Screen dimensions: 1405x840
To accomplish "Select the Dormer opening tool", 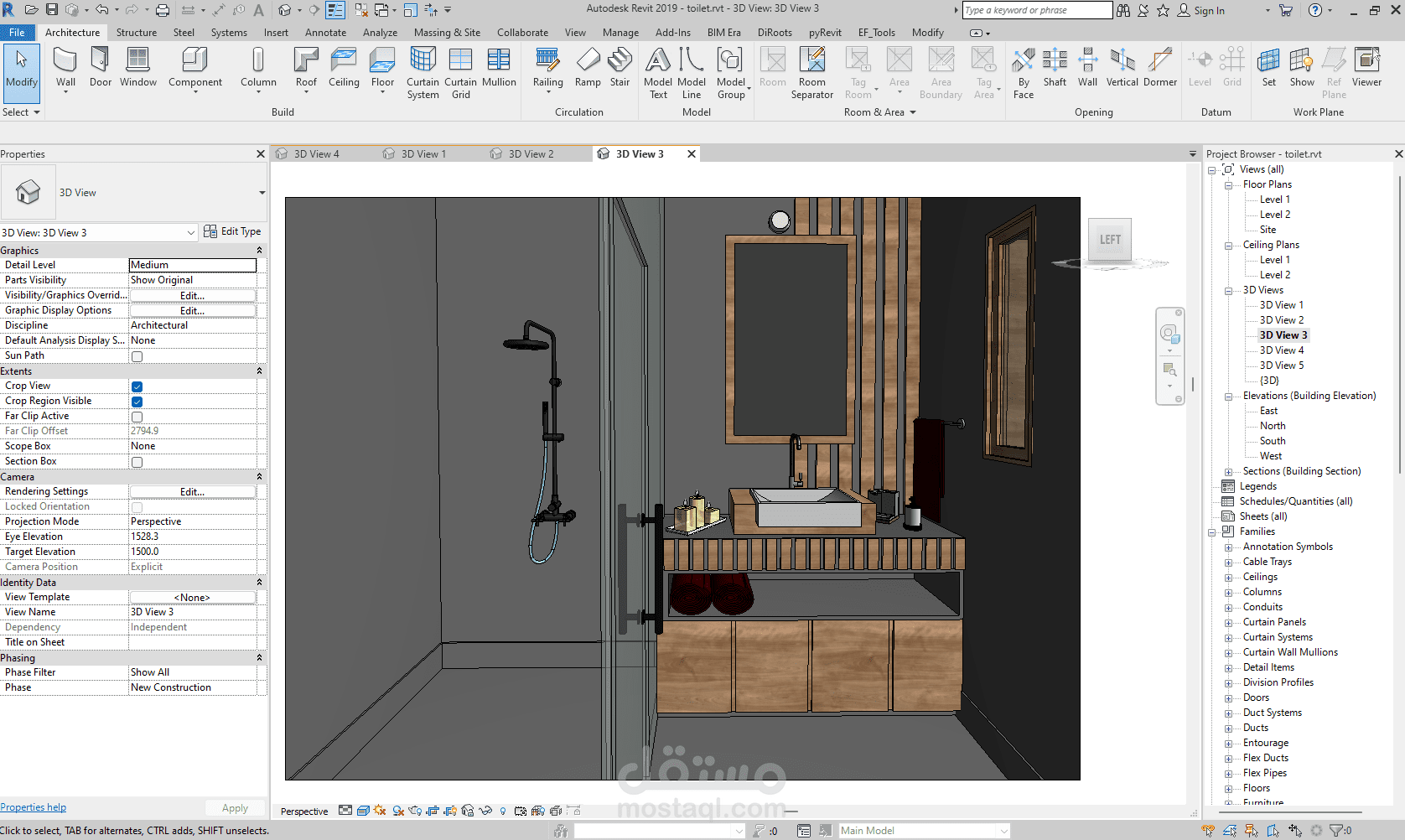I will click(x=1160, y=67).
